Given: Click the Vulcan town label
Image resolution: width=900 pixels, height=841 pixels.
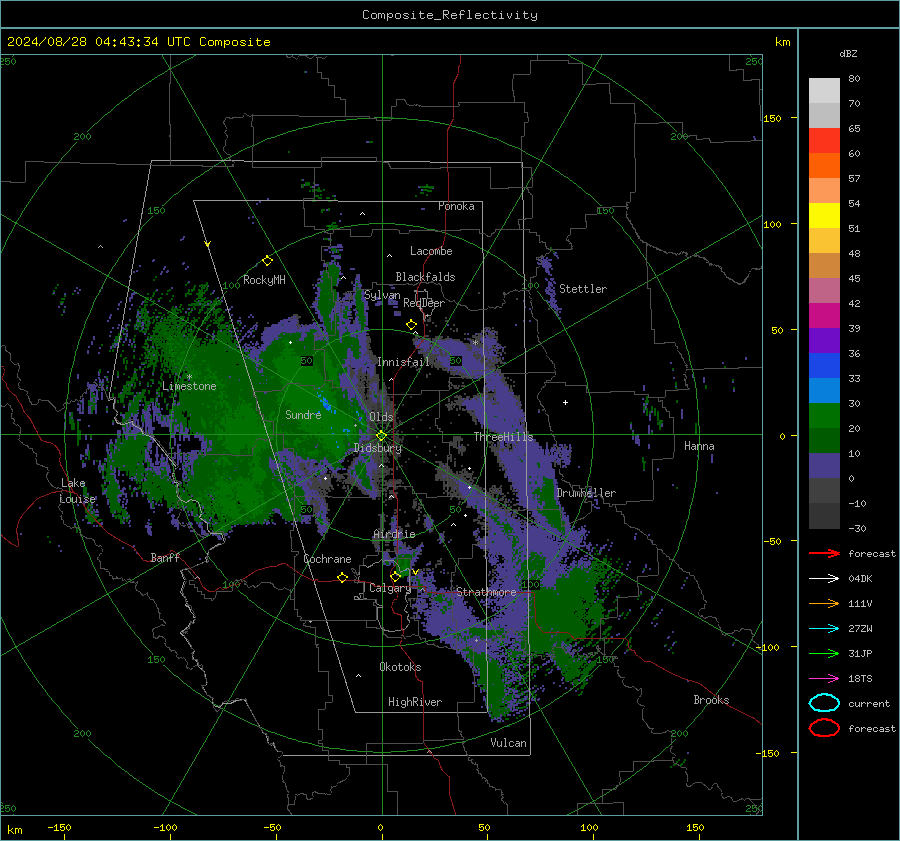Looking at the screenshot, I should coord(508,743).
